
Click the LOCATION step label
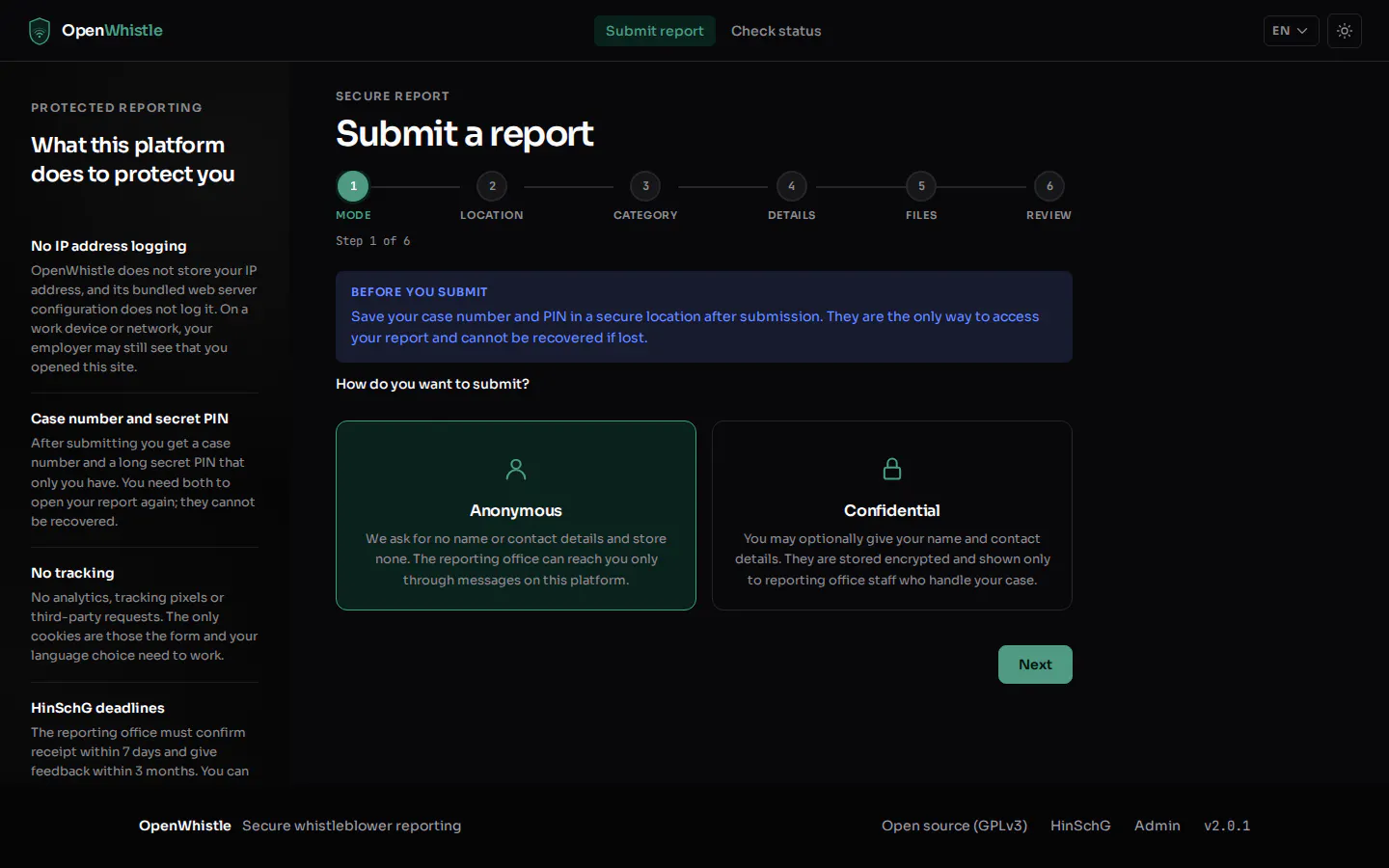click(x=492, y=215)
